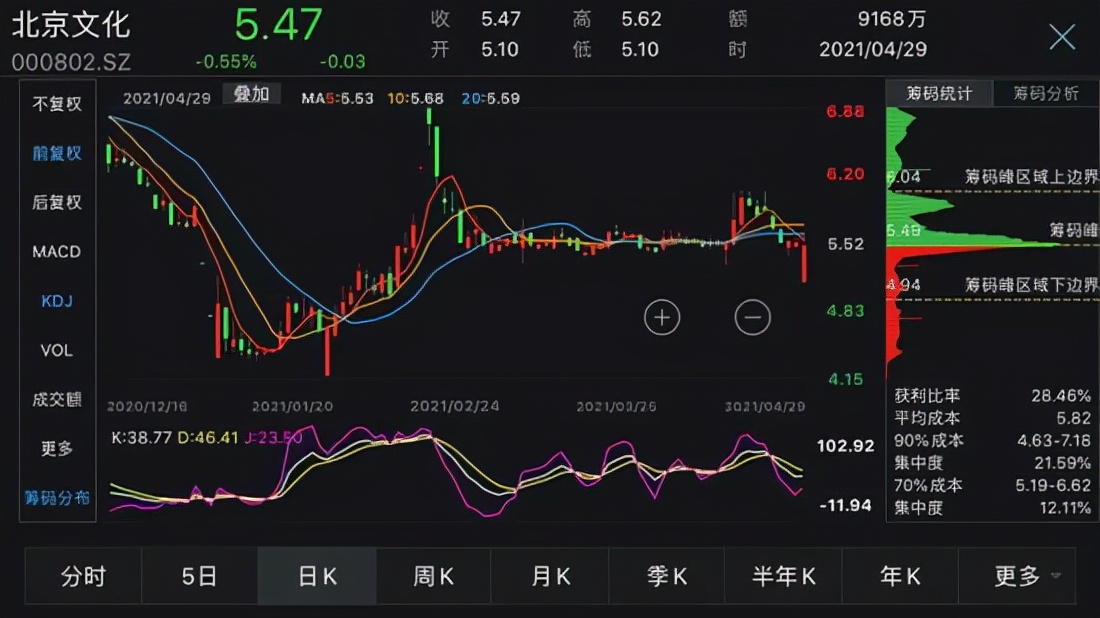
Task: Switch indicator to KDJ
Action: coord(57,301)
